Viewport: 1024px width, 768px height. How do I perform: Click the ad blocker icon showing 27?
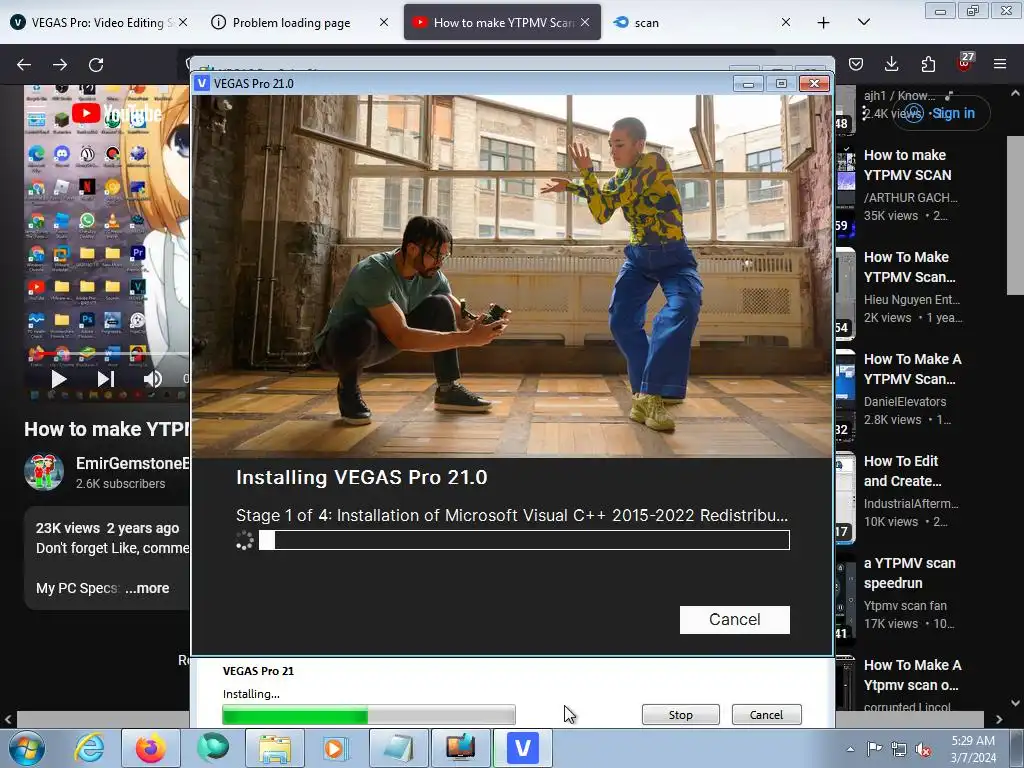tap(964, 63)
